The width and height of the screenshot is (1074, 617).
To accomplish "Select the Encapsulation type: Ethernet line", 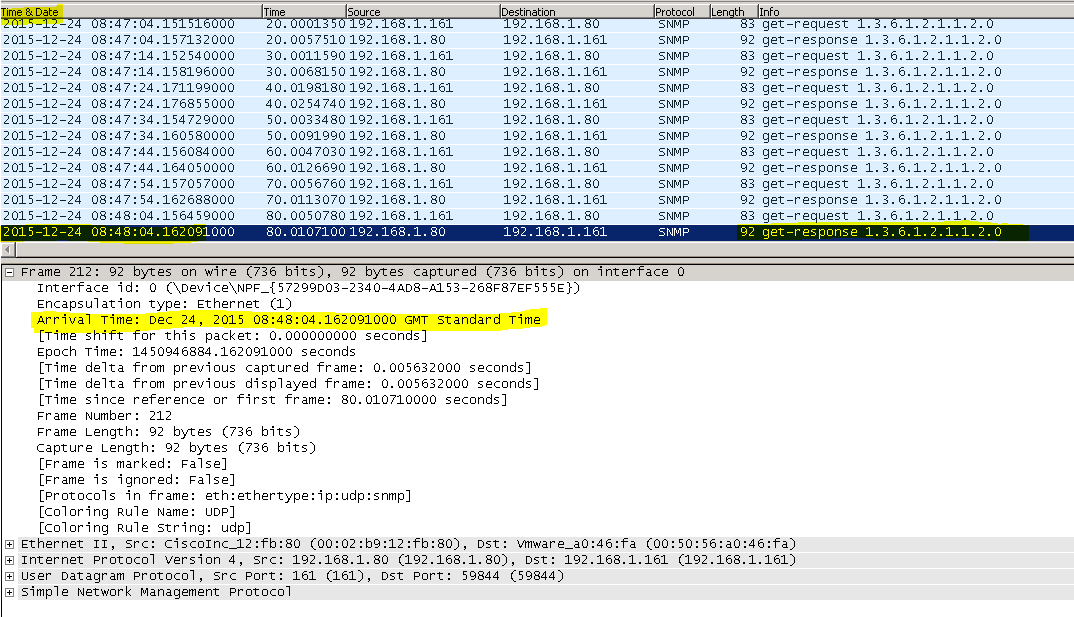I will [x=164, y=303].
